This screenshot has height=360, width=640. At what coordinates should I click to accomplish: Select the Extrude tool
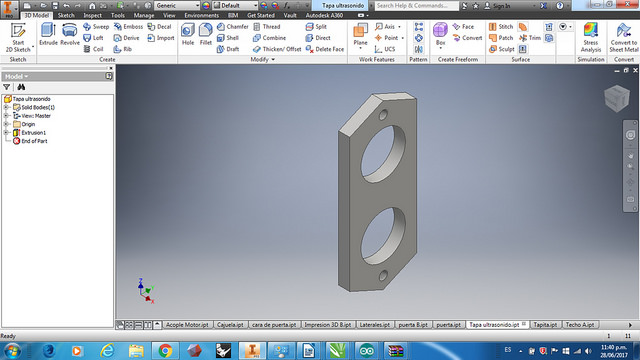coord(48,34)
